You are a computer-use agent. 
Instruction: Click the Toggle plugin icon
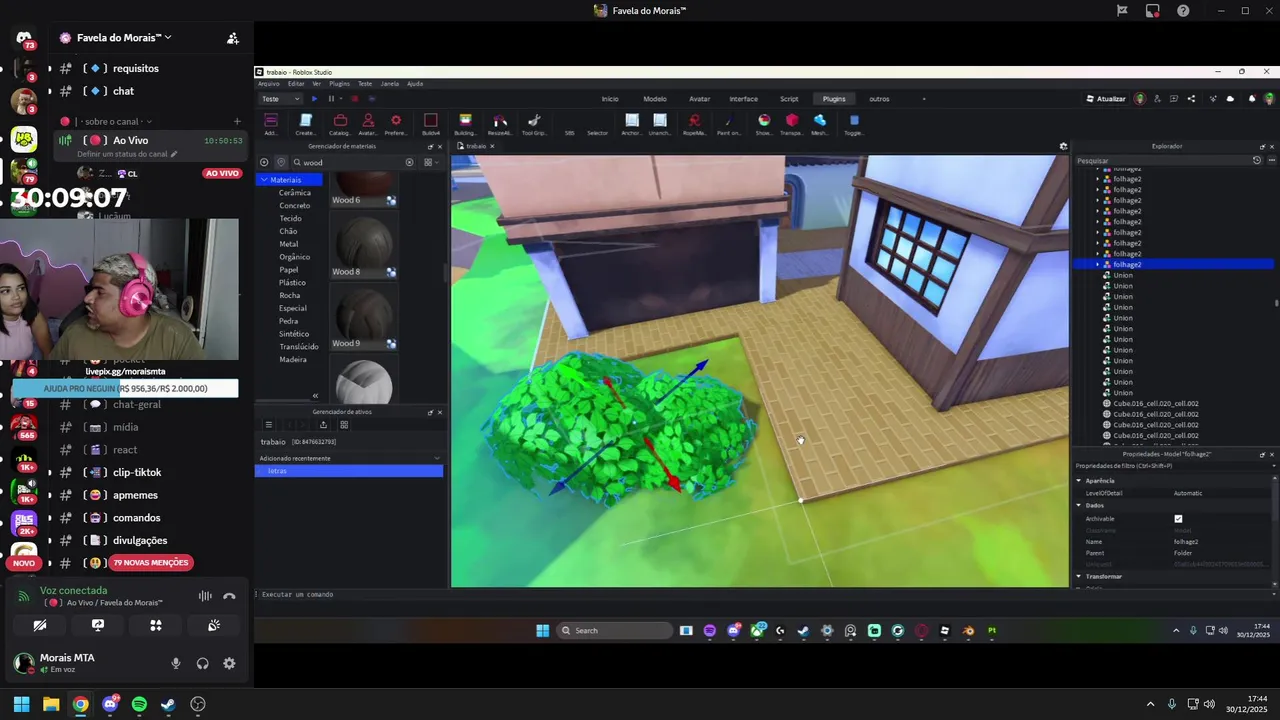pyautogui.click(x=854, y=124)
